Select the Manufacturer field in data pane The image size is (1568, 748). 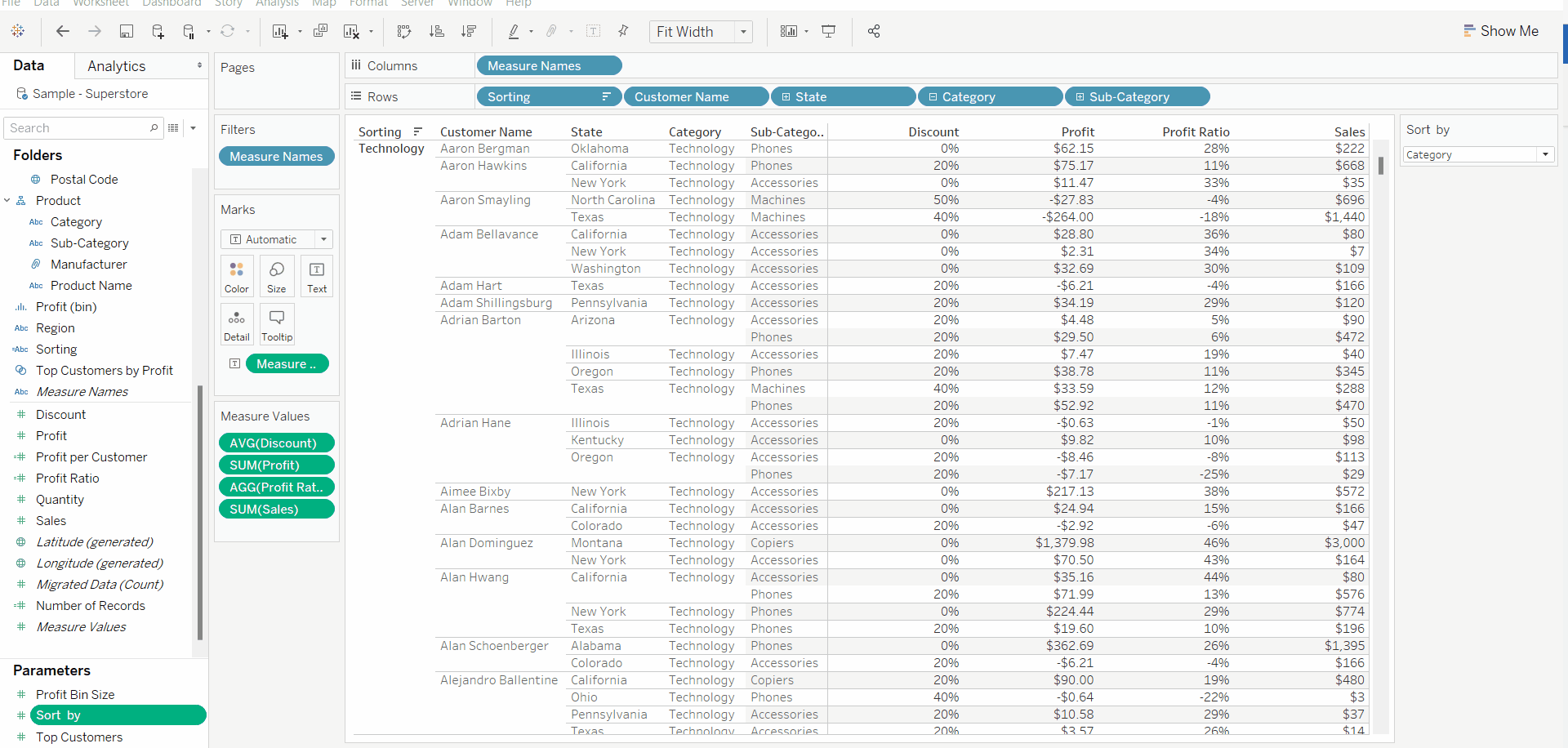click(89, 265)
